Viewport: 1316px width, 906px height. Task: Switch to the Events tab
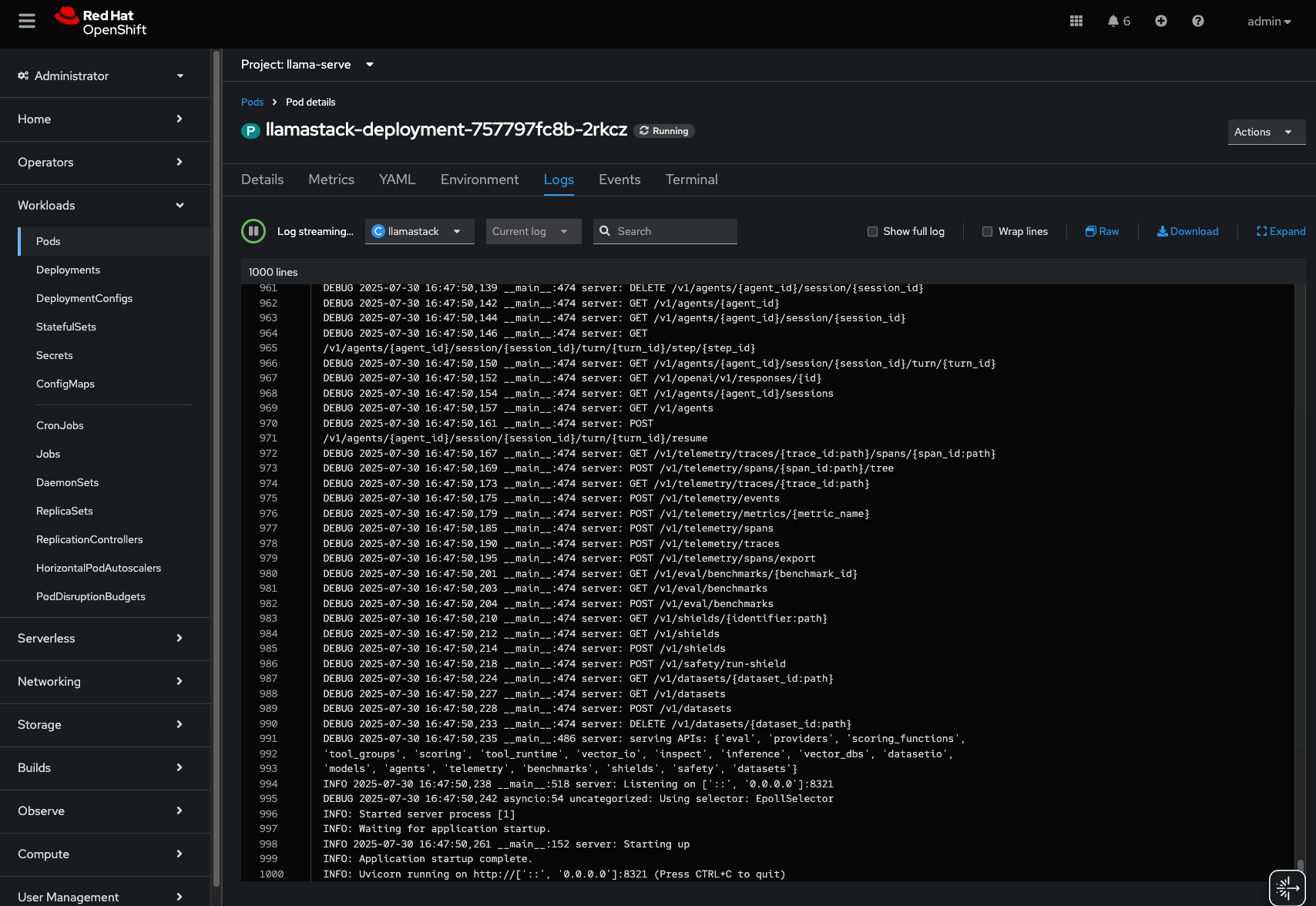[619, 180]
